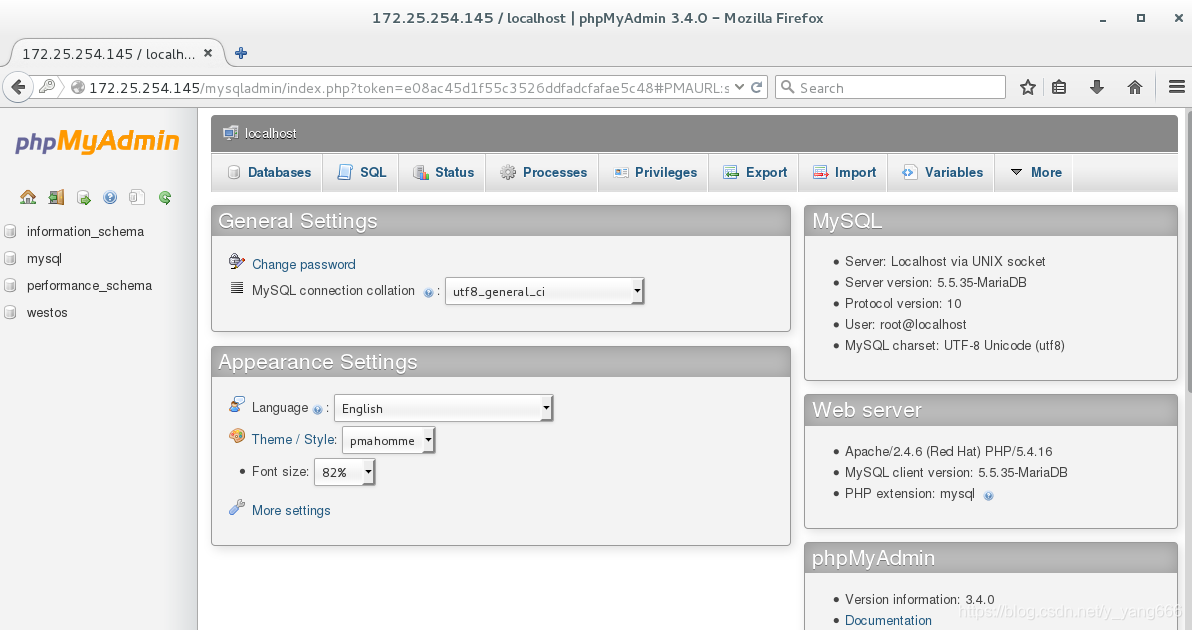This screenshot has width=1192, height=630.
Task: Select the westos database
Action: (x=47, y=312)
